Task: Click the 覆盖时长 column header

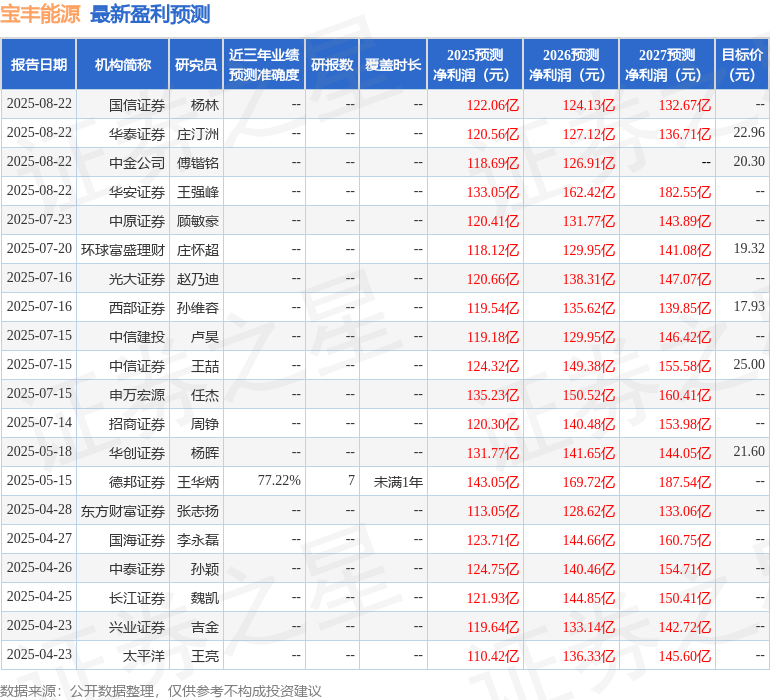Action: [393, 65]
